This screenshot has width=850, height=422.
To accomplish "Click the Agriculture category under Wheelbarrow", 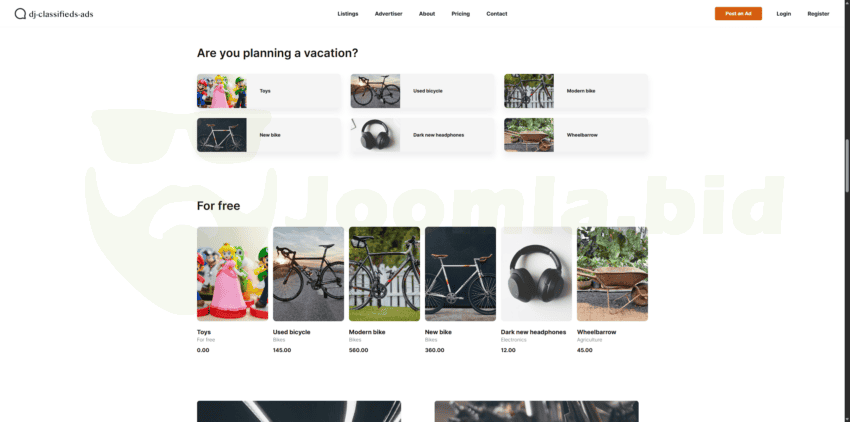I will tap(589, 340).
